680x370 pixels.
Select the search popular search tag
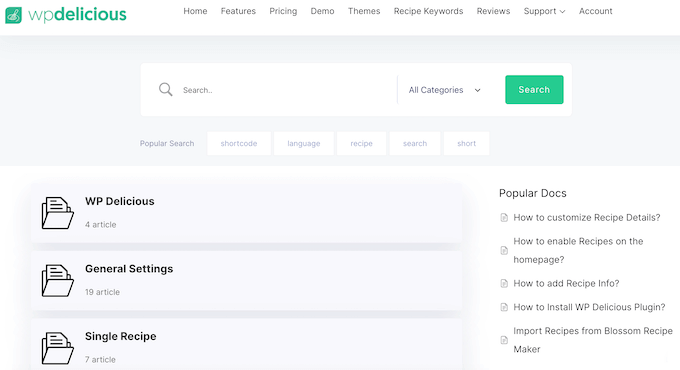[x=415, y=144]
